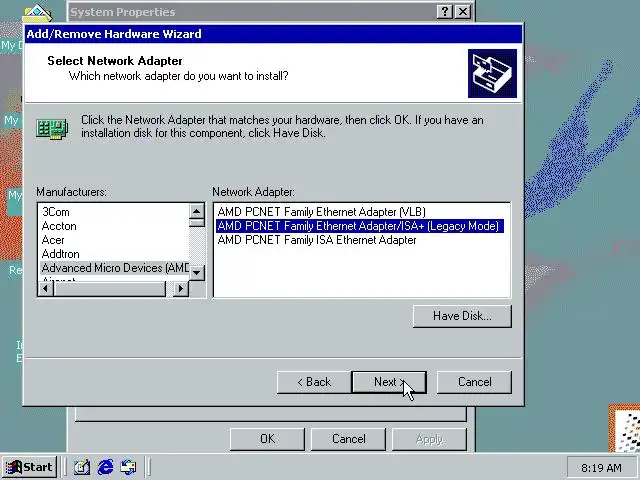640x480 pixels.
Task: Select 3Com in Manufacturers list
Action: [114, 212]
